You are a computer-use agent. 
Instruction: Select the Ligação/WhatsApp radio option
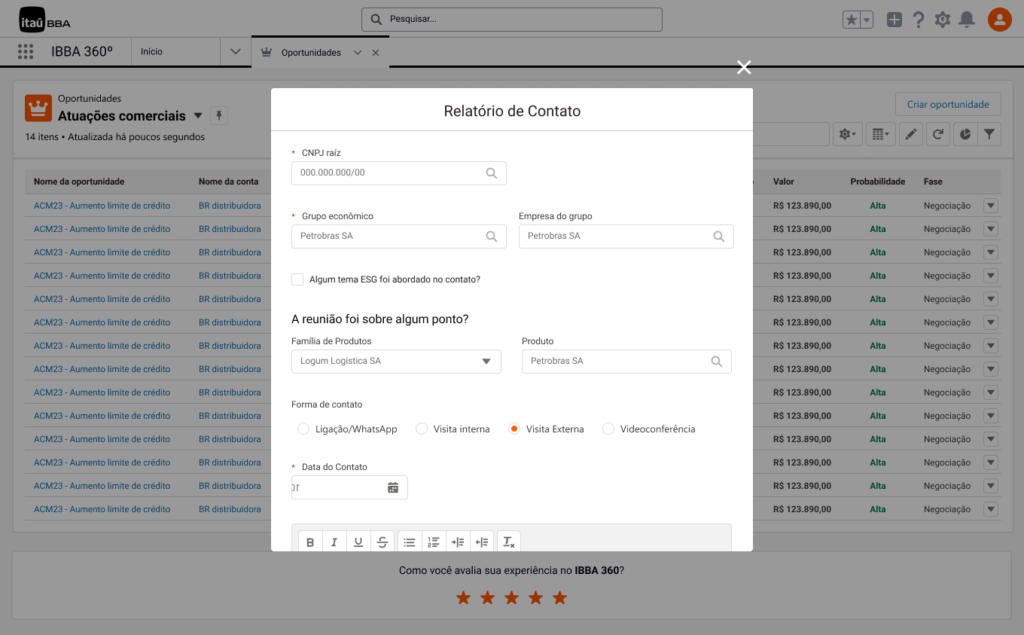click(x=304, y=429)
